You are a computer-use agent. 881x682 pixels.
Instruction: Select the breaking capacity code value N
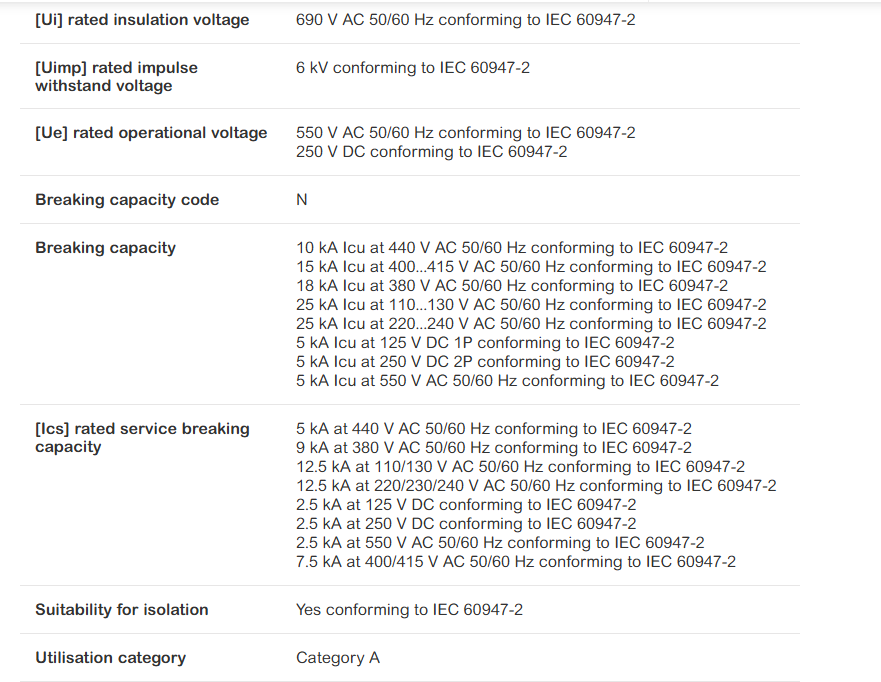coord(302,200)
